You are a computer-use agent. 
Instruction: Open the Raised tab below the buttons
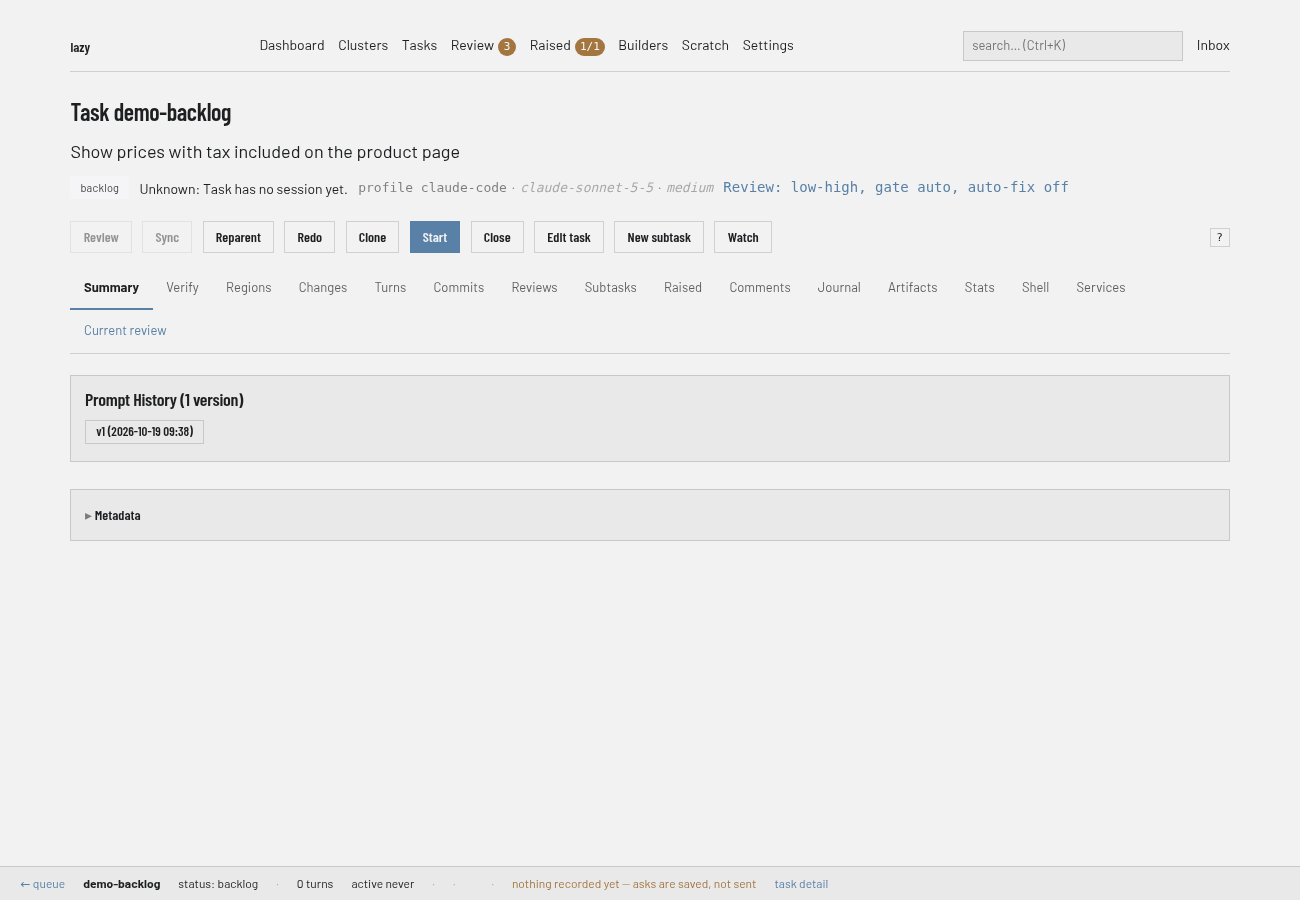coord(683,288)
